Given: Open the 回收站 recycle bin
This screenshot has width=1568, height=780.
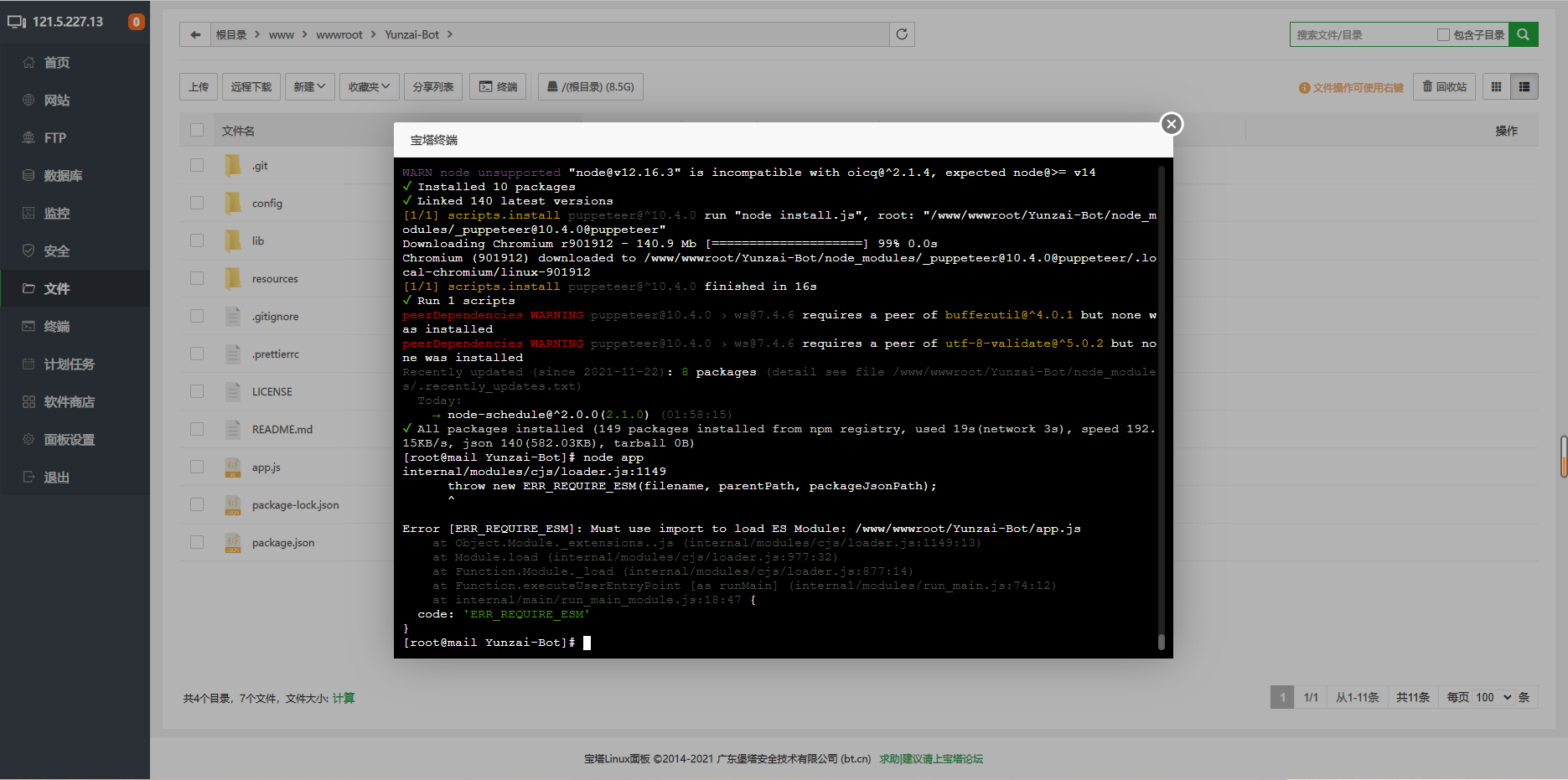Looking at the screenshot, I should 1444,86.
